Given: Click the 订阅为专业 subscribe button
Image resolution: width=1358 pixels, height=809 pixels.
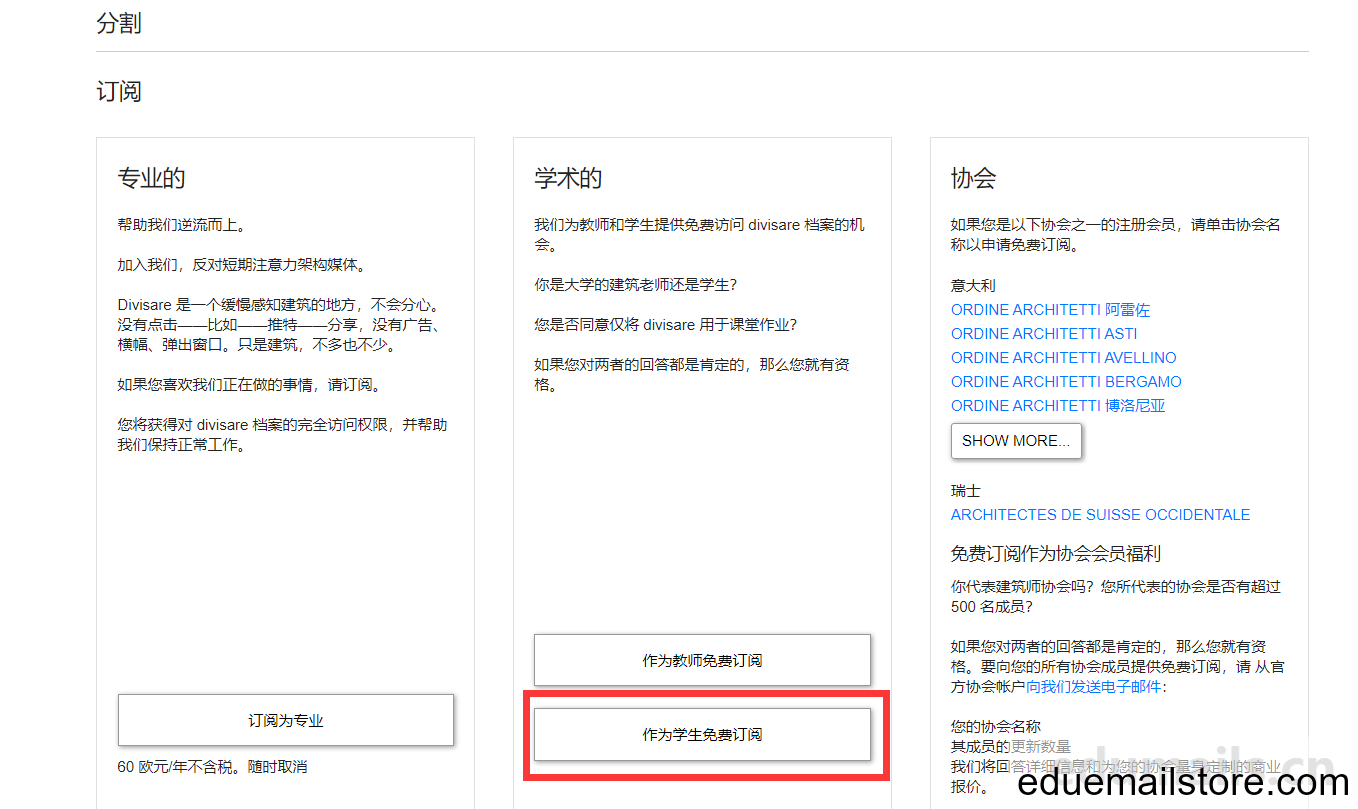Looking at the screenshot, I should (x=286, y=720).
